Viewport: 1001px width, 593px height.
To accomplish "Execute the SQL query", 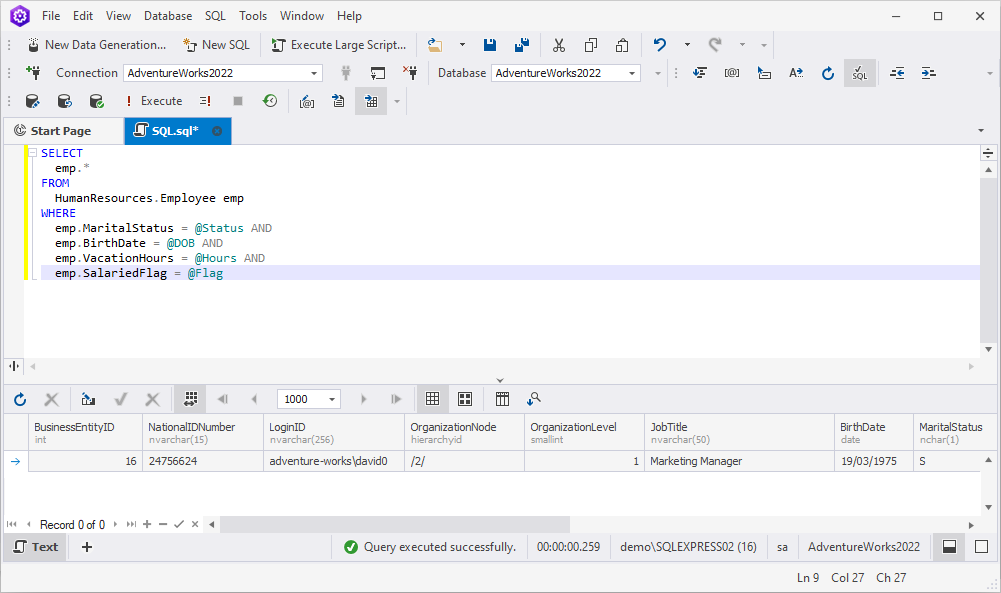I will [154, 101].
